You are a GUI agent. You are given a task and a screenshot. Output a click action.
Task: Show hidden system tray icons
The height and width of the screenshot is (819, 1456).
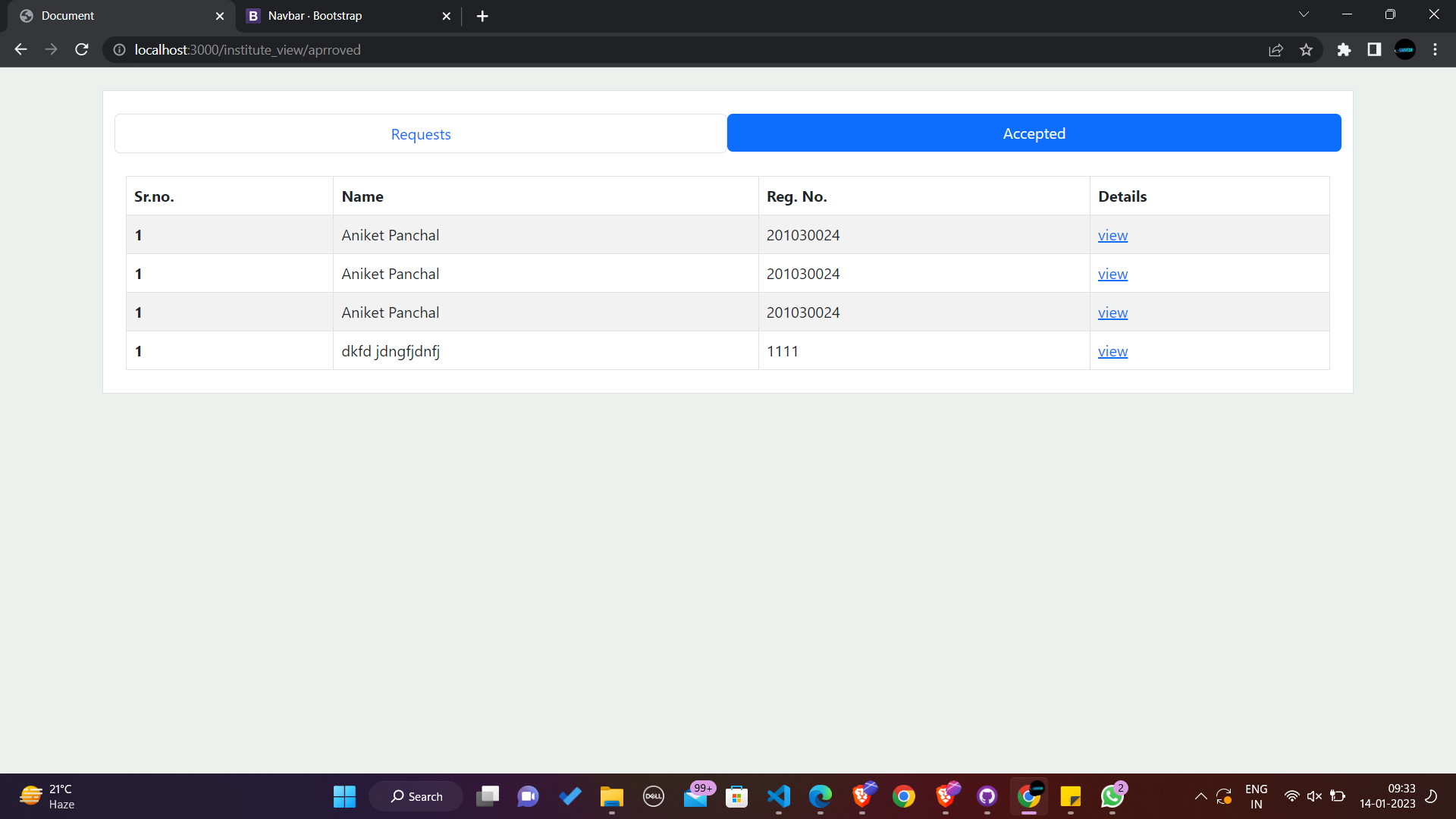(1200, 796)
